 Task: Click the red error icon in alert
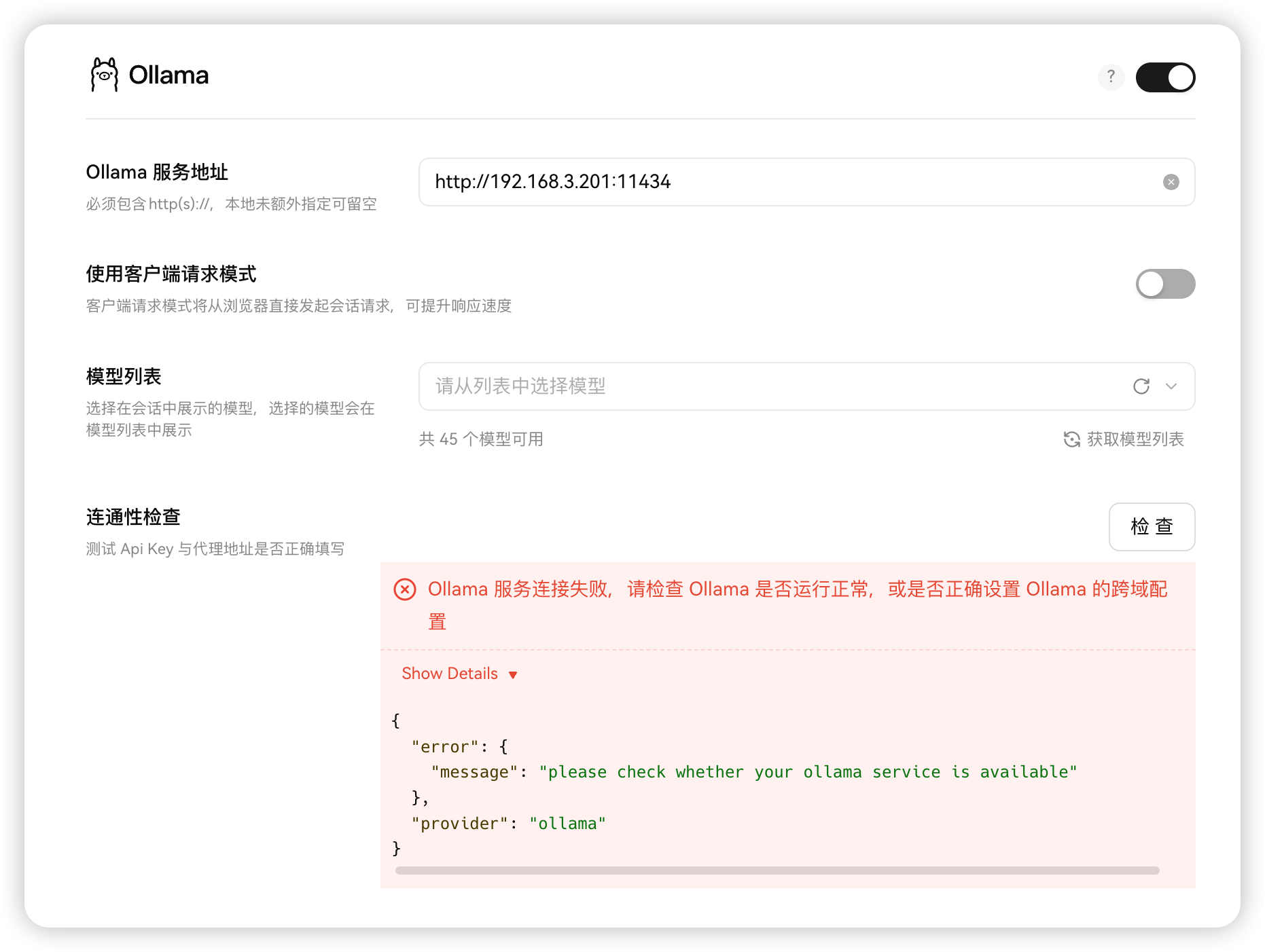[405, 589]
